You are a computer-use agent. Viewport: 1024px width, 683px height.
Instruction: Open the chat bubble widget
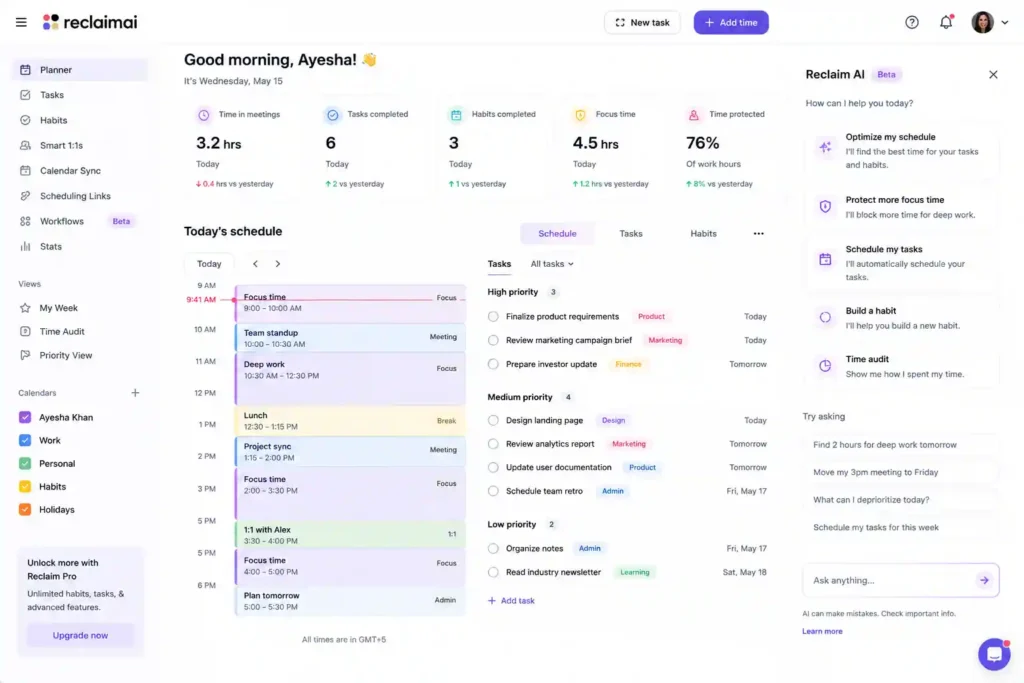(x=994, y=654)
